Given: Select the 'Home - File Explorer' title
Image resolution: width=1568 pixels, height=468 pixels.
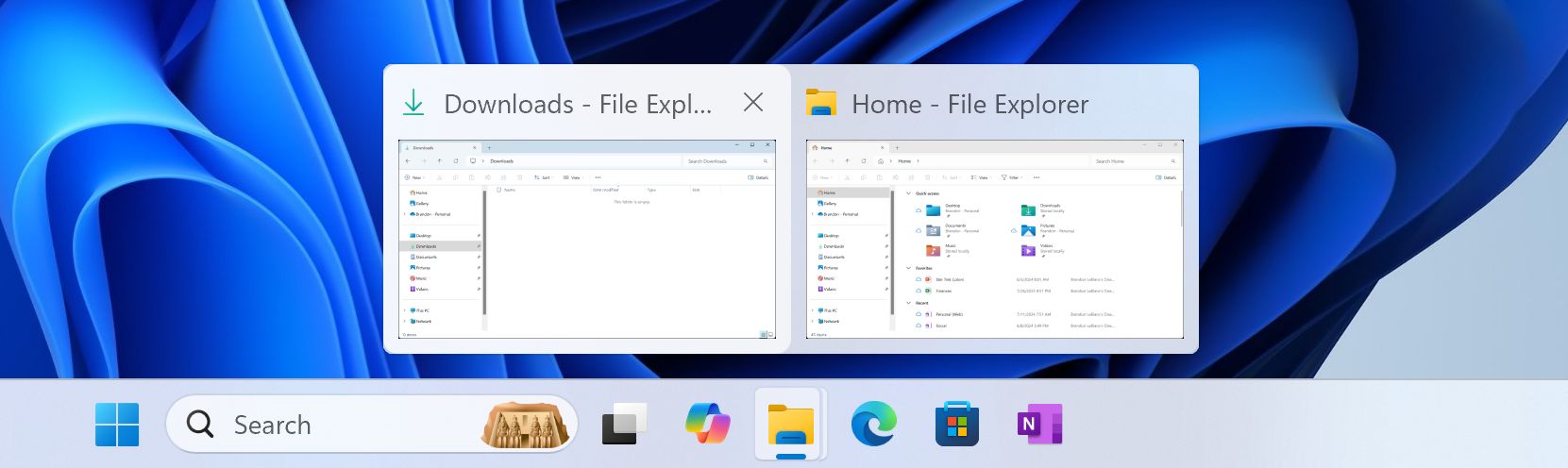Looking at the screenshot, I should tap(970, 104).
